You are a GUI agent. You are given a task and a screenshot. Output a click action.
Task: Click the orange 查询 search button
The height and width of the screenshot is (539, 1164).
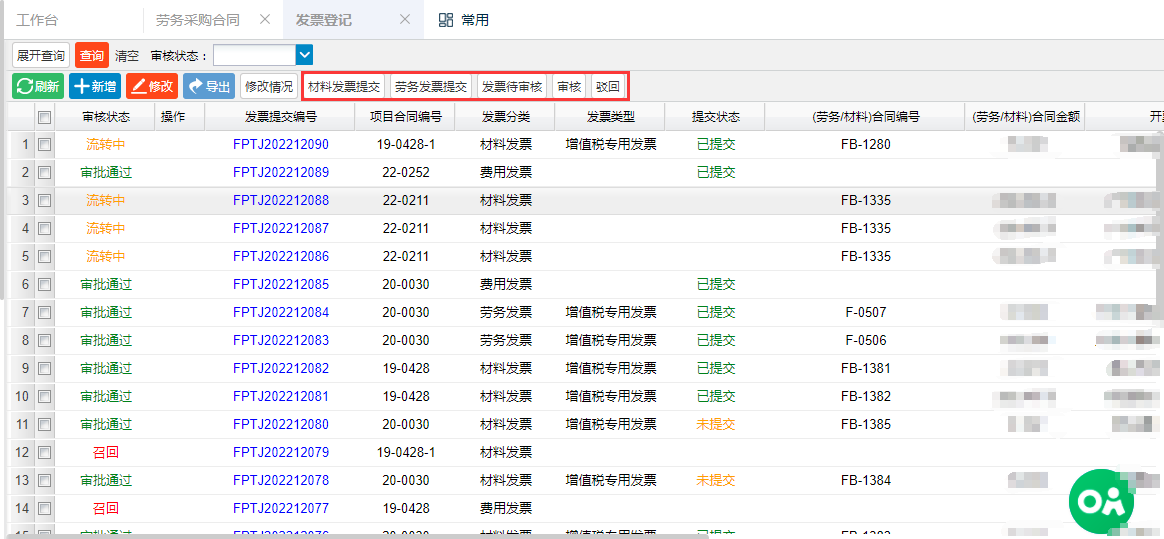click(x=92, y=56)
